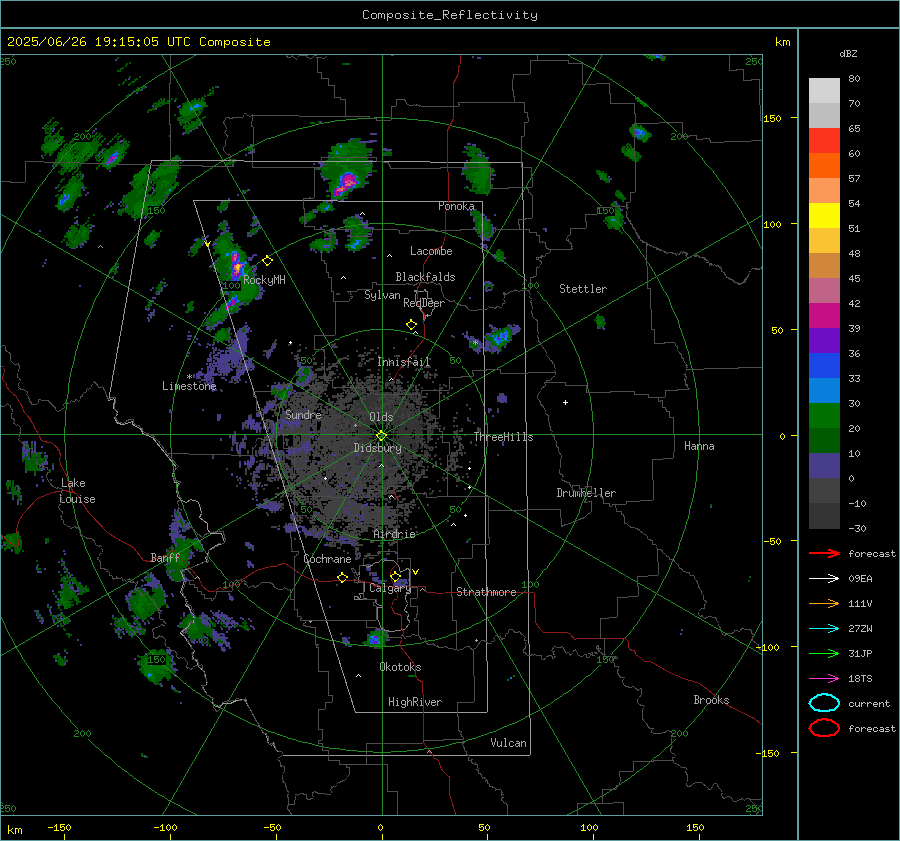Click the yellow diamond marker beside RockyMH
The width and height of the screenshot is (900, 841).
(267, 261)
